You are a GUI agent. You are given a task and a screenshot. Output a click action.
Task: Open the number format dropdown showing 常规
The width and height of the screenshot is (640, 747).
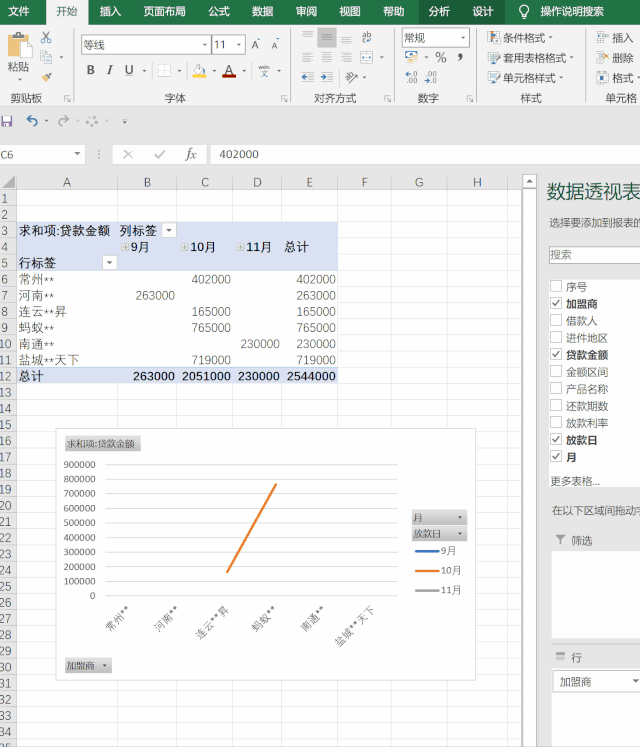(x=463, y=38)
